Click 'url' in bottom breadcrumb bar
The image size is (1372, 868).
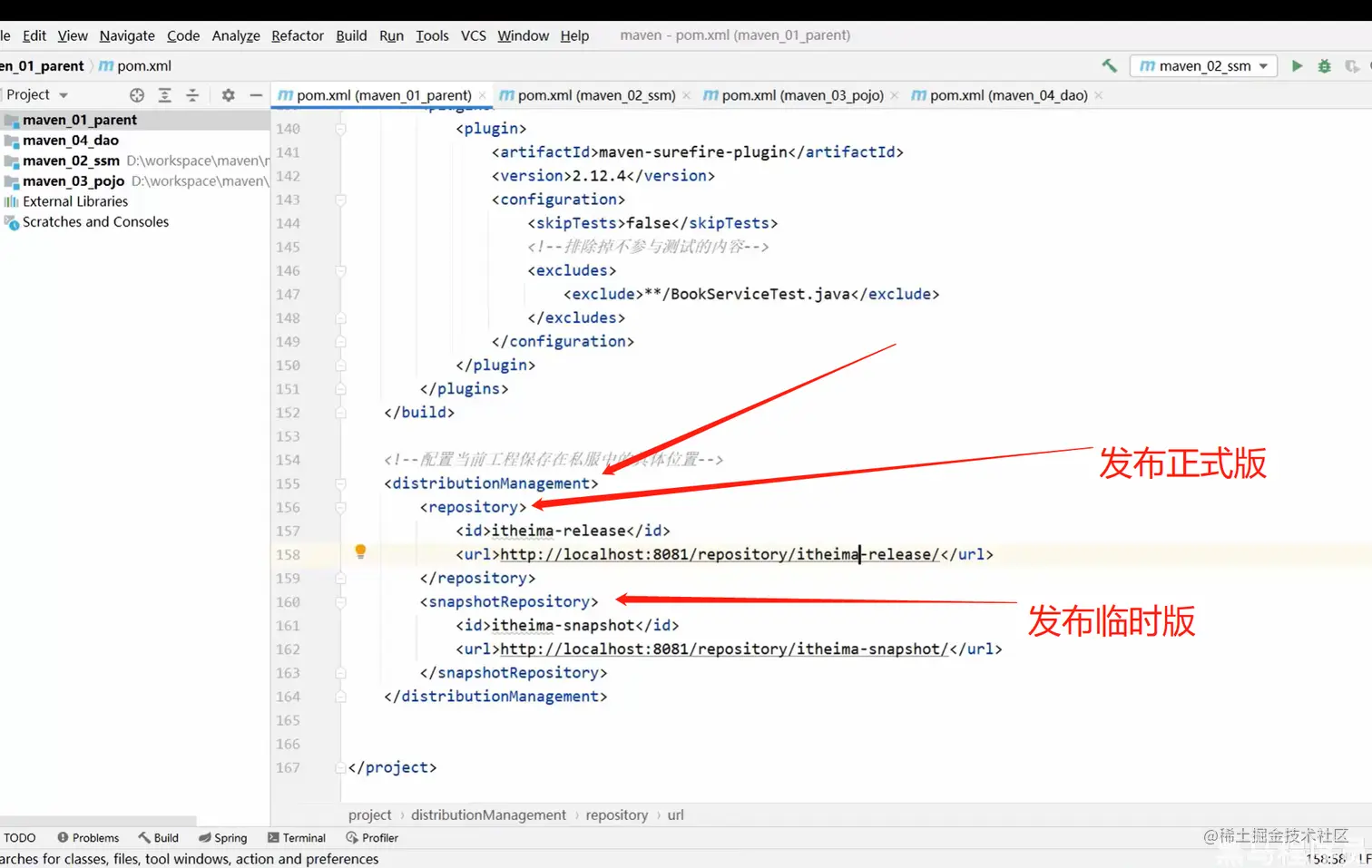tap(676, 814)
